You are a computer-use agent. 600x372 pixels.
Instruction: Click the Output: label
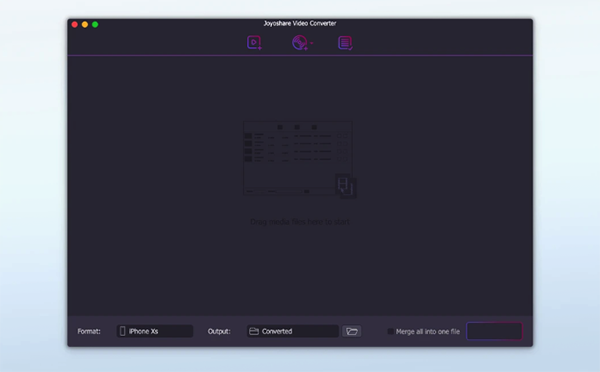coord(219,331)
